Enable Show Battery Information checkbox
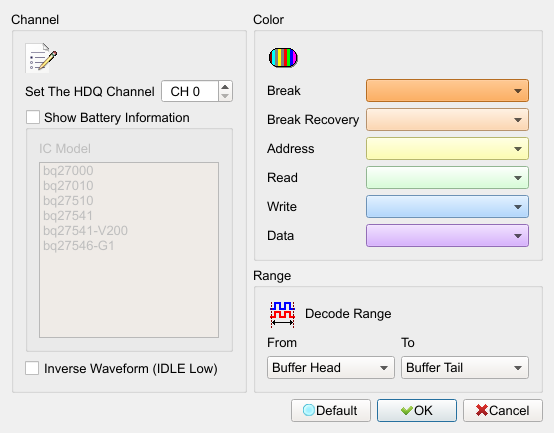The height and width of the screenshot is (433, 554). click(x=33, y=117)
